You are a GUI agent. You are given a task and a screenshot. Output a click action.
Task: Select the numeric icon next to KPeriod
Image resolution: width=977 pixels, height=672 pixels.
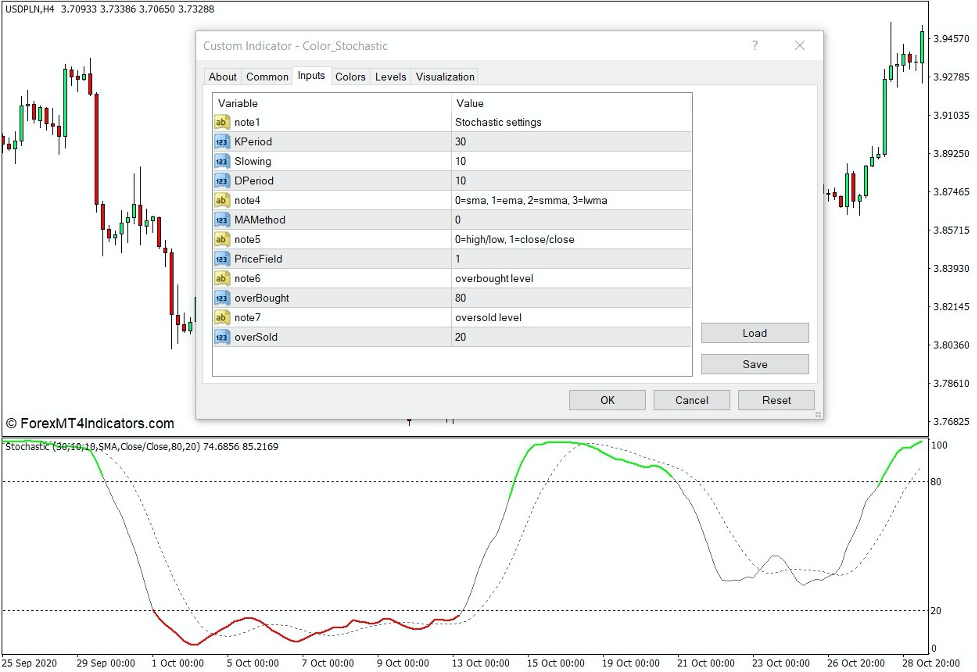point(221,141)
